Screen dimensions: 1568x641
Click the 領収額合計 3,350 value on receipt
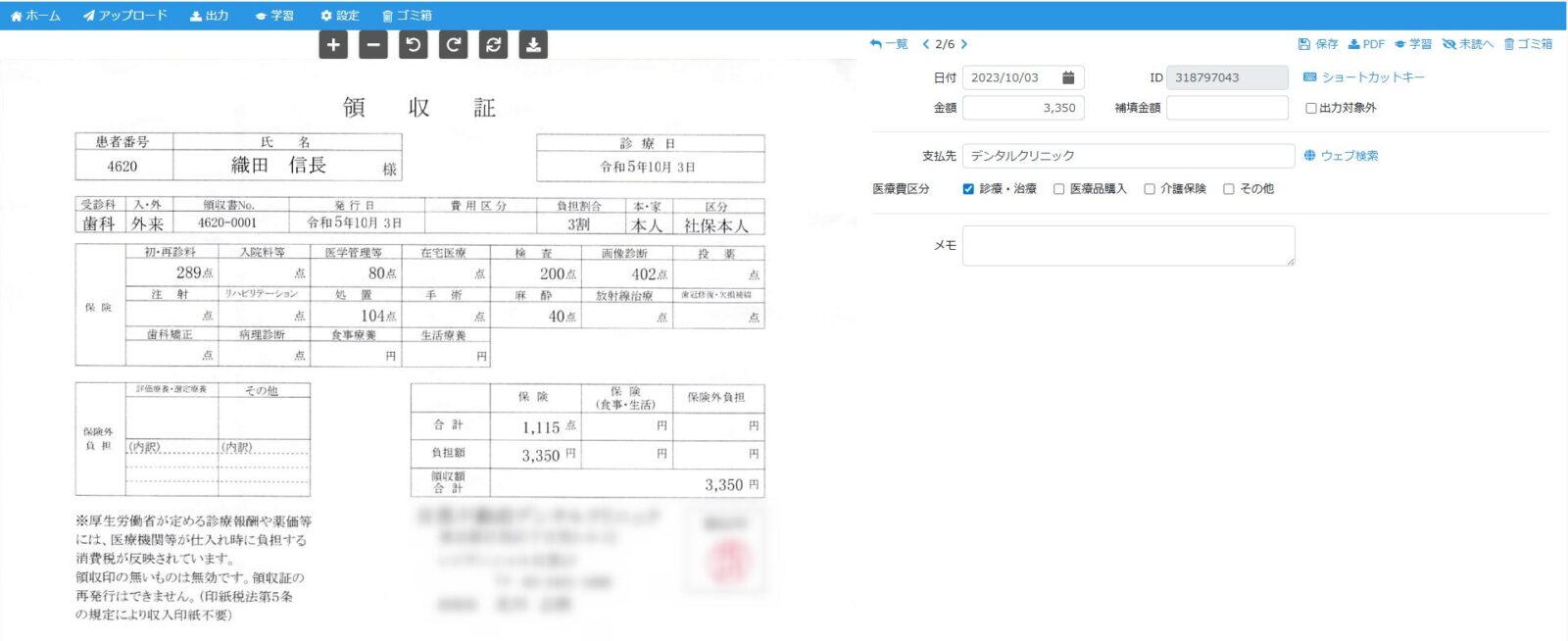[723, 485]
